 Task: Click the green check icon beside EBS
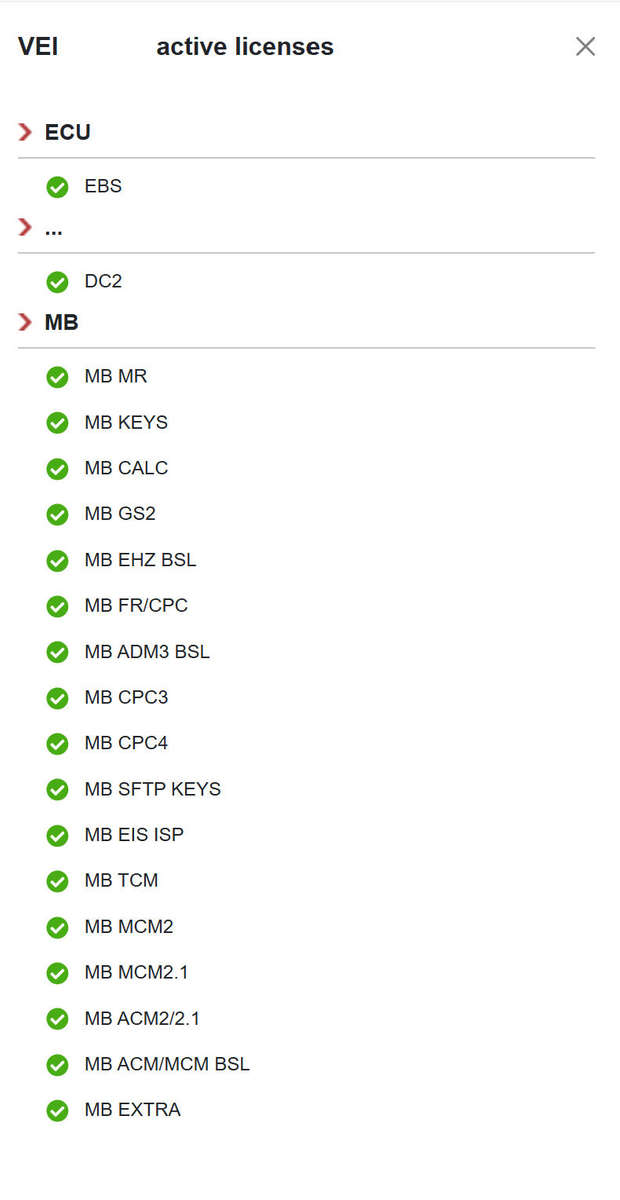pos(58,187)
